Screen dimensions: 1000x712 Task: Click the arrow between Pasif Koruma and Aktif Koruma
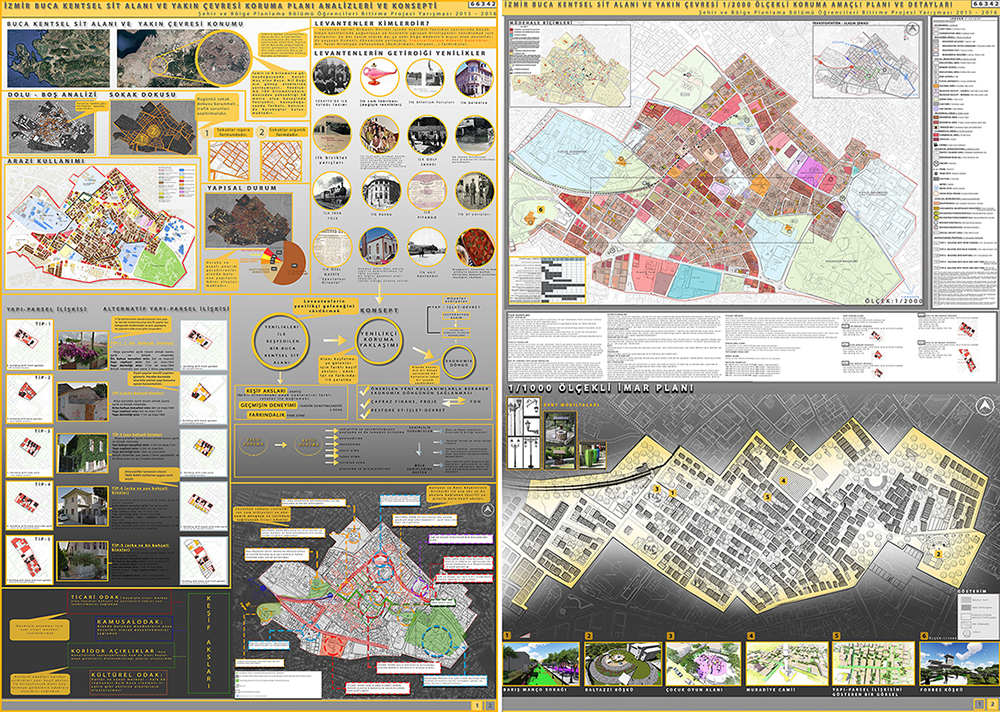tap(281, 445)
